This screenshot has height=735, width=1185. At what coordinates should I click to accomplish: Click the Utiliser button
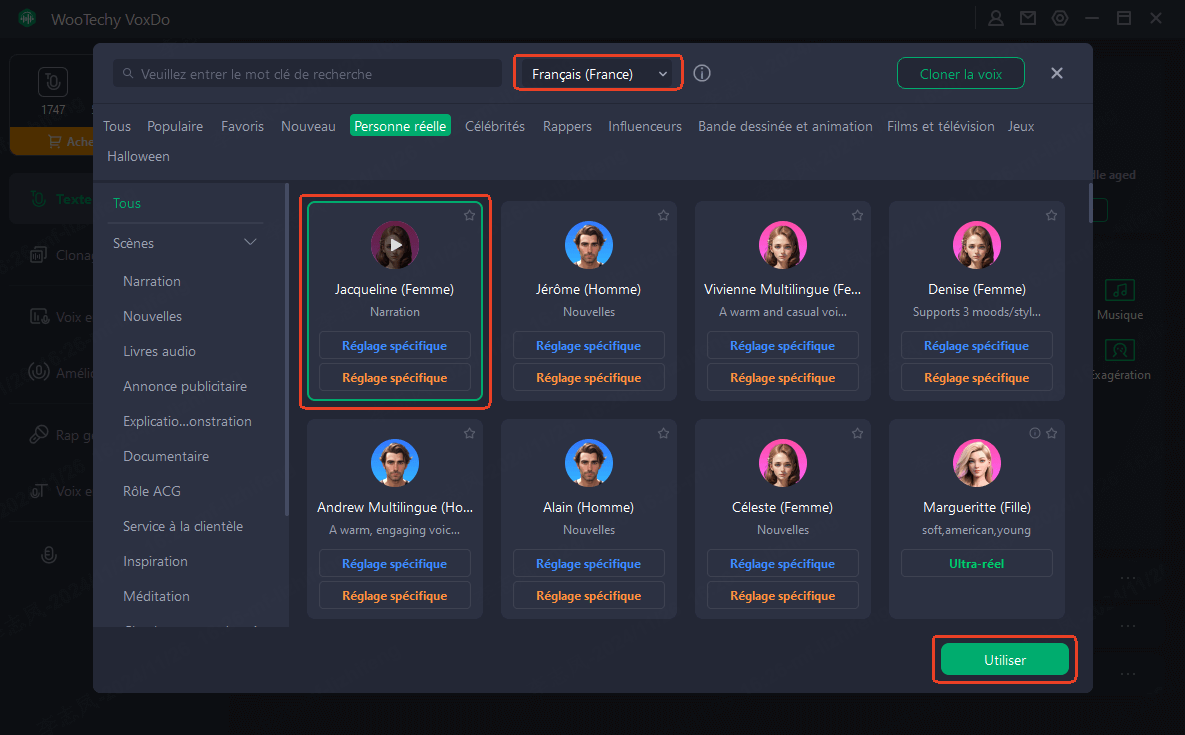point(1005,660)
